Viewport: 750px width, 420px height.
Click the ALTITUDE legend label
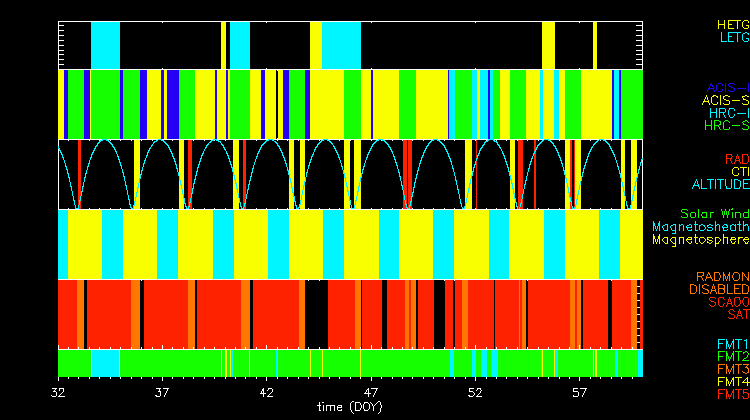pyautogui.click(x=719, y=185)
